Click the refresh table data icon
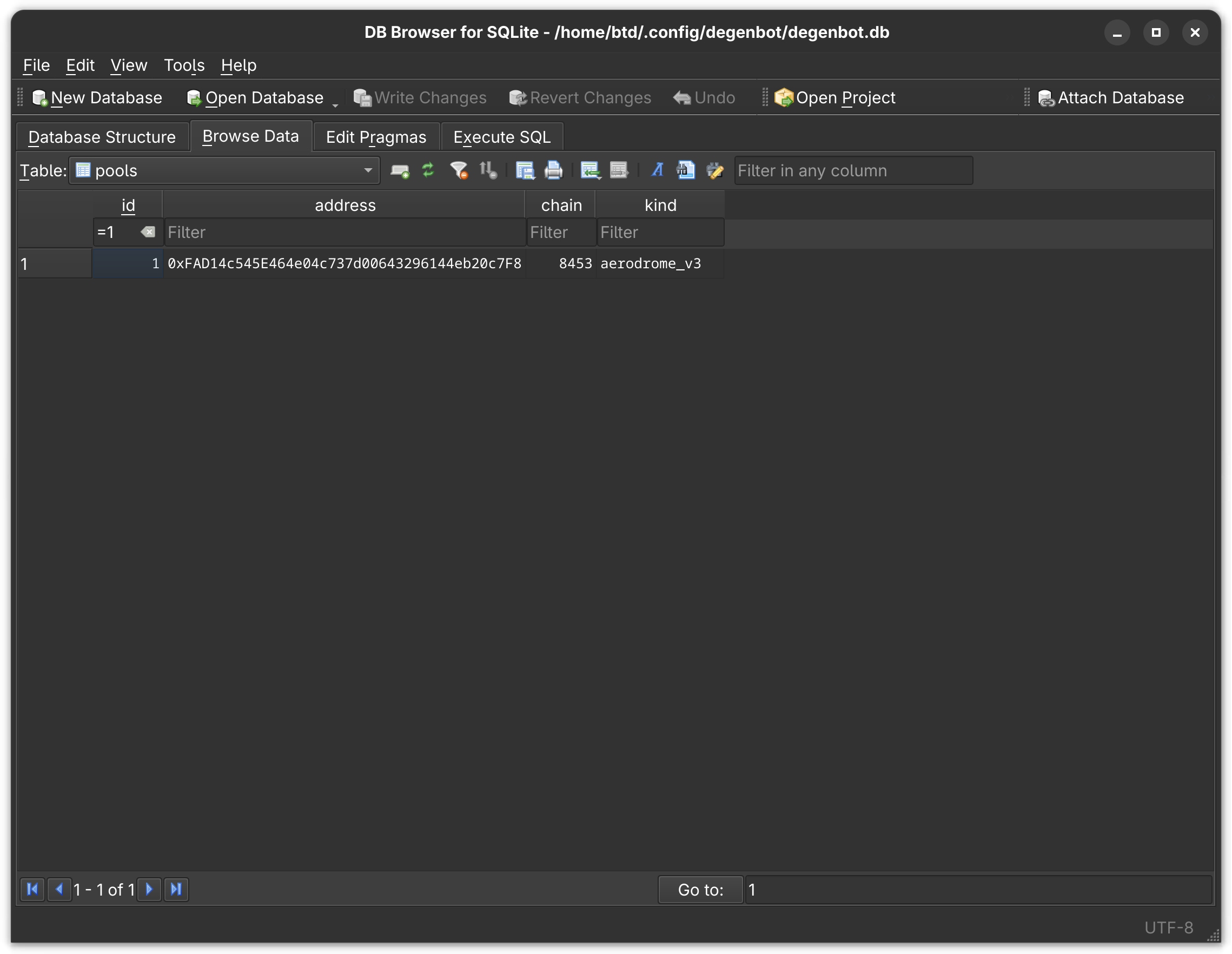1232x954 pixels. point(428,170)
